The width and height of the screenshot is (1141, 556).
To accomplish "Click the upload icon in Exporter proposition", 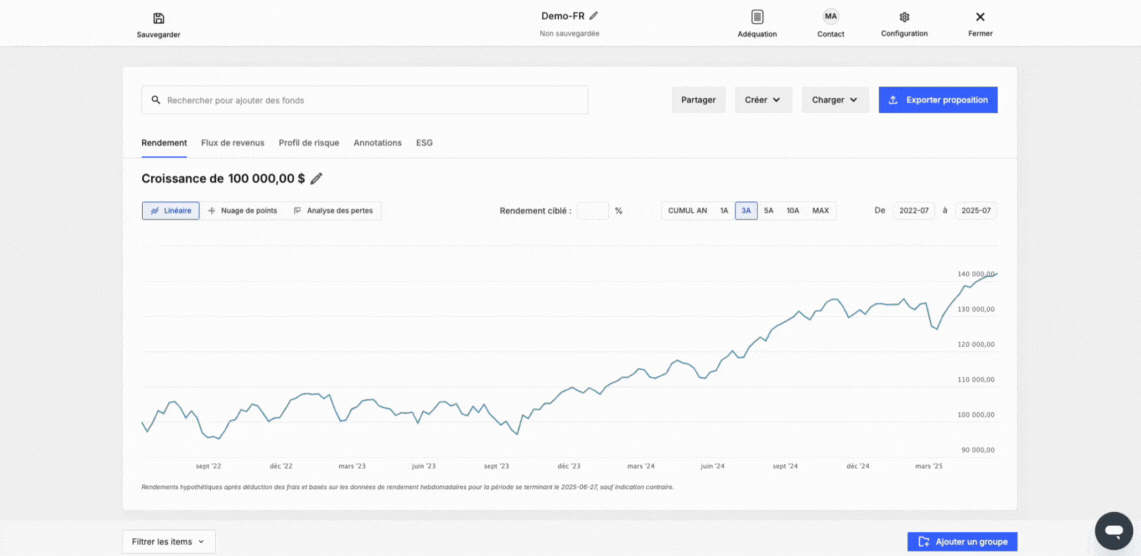I will click(x=893, y=100).
